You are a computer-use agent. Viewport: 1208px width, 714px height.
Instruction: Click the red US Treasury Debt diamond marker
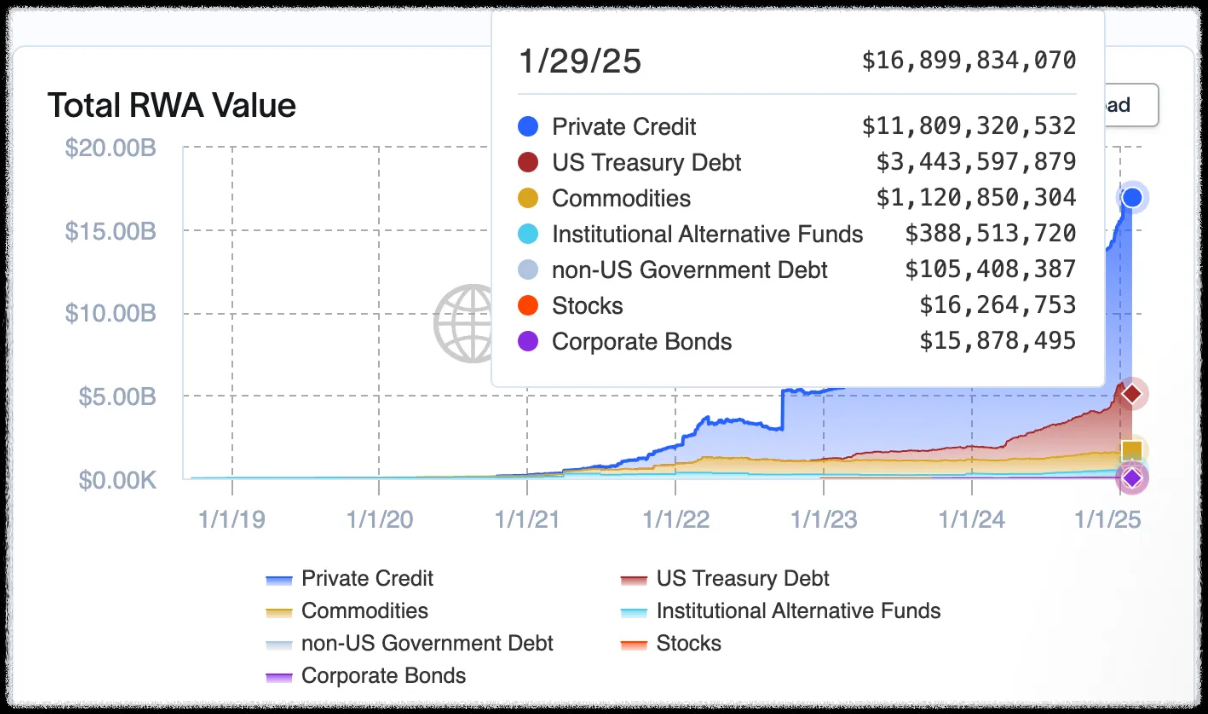tap(1131, 394)
